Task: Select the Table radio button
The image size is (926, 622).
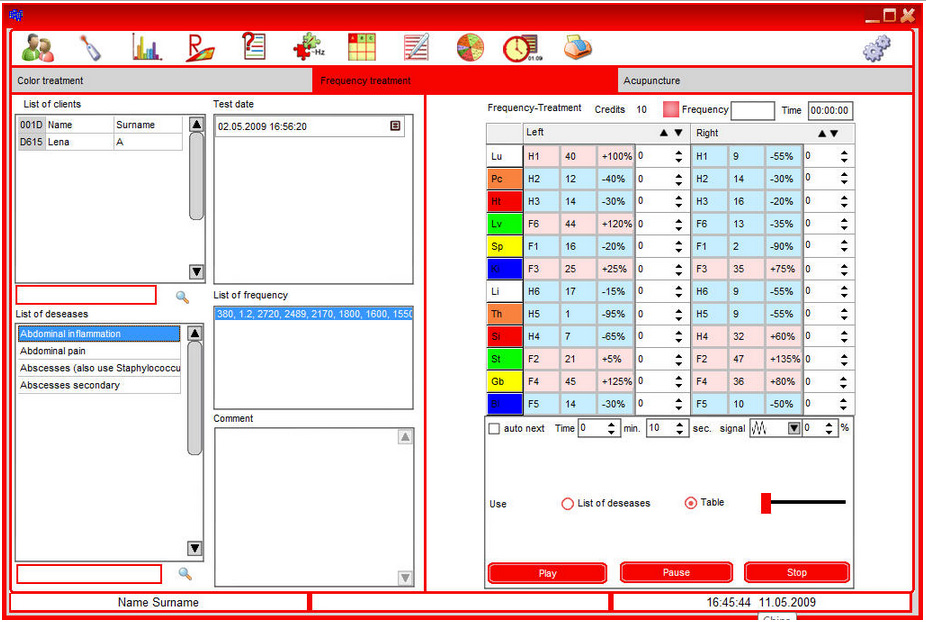Action: tap(690, 503)
